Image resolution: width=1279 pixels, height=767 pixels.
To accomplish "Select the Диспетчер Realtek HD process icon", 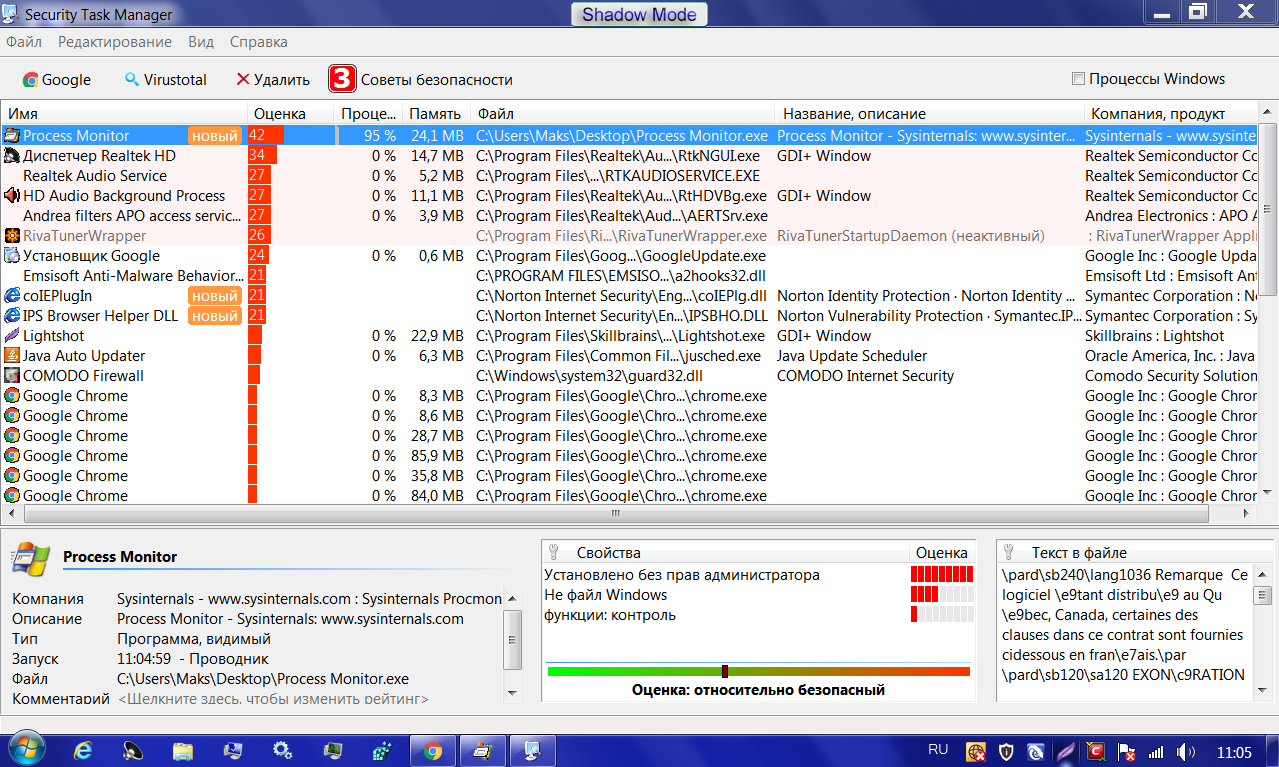I will (x=12, y=155).
